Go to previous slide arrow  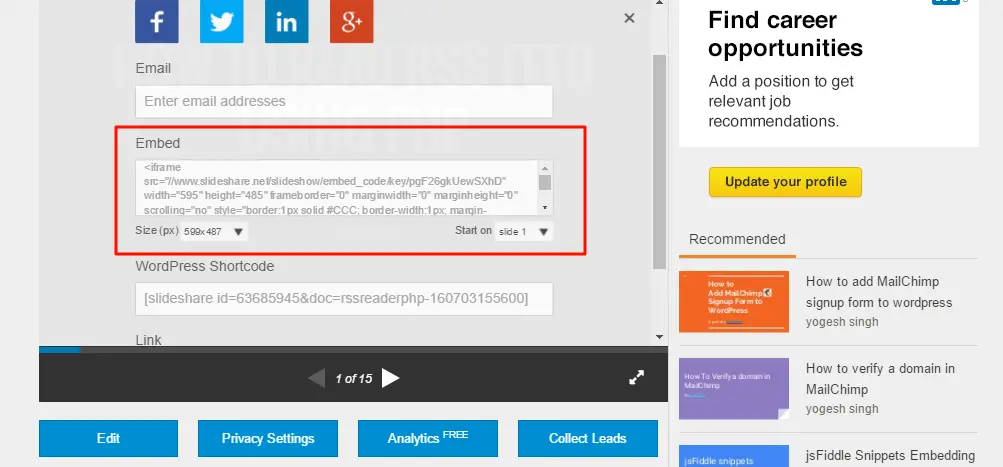tap(317, 378)
